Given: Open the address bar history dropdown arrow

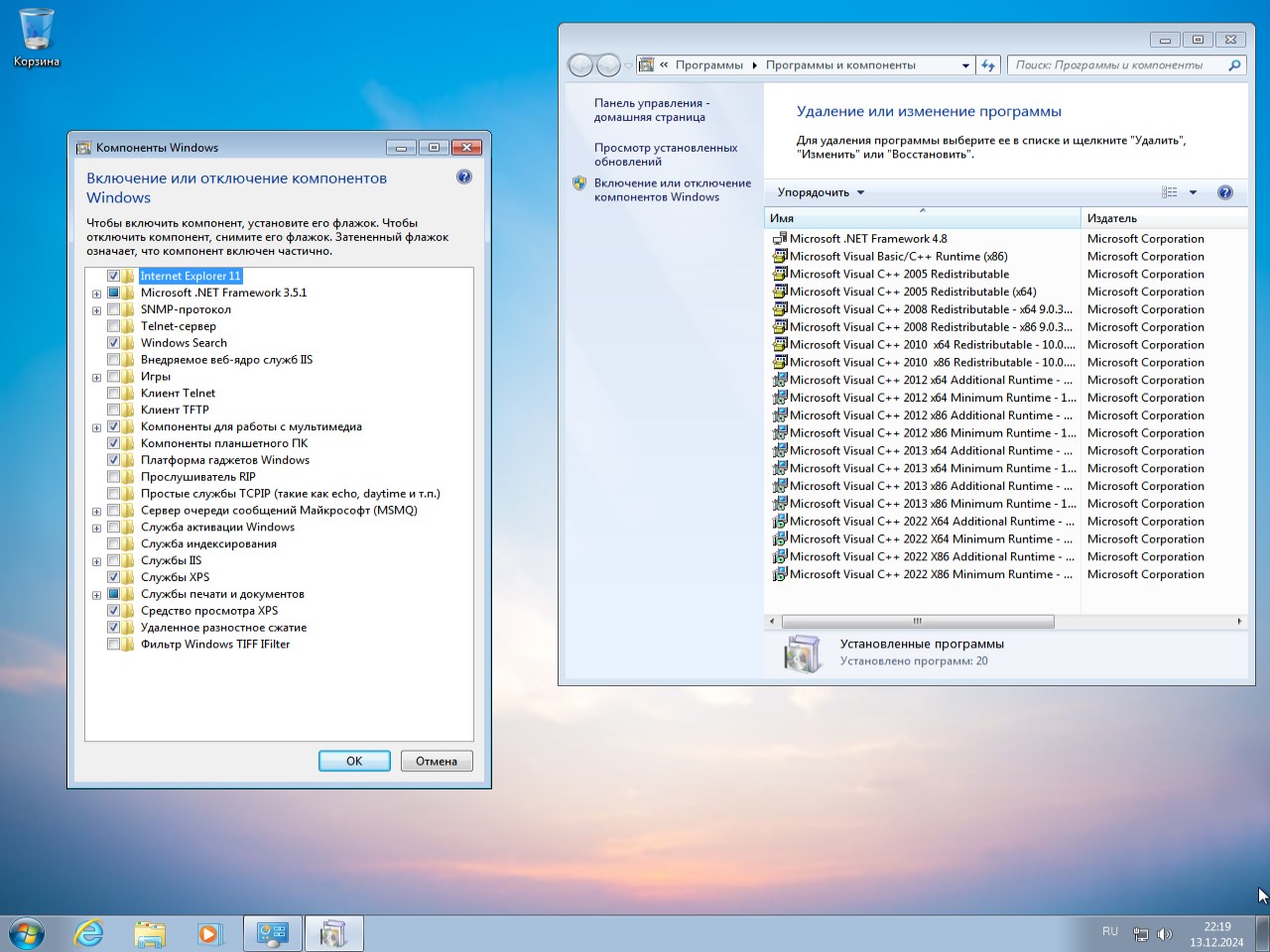Looking at the screenshot, I should (965, 65).
